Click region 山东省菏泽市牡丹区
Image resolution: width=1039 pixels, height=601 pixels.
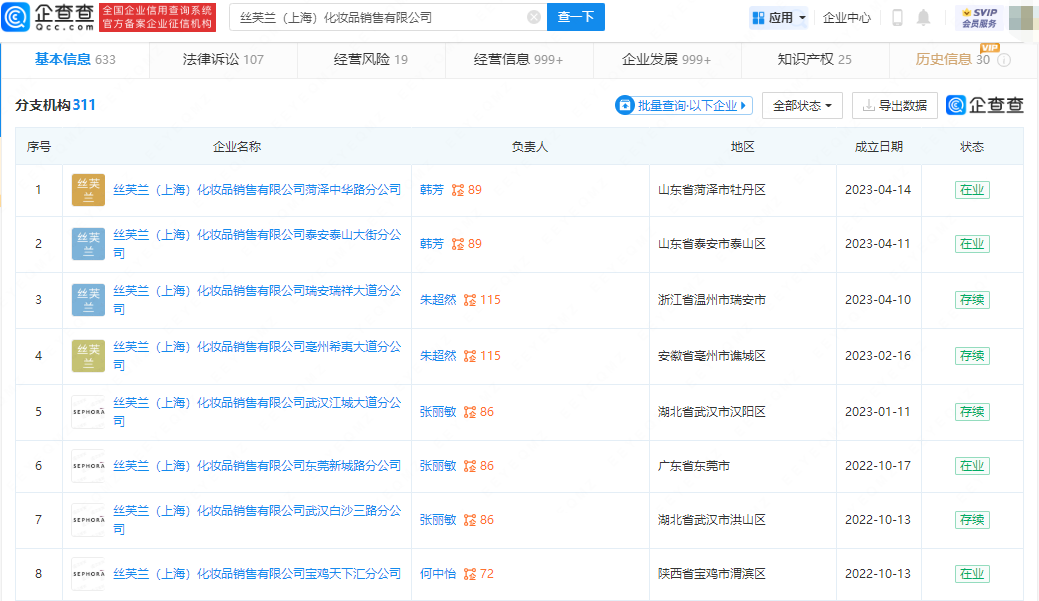[x=712, y=190]
